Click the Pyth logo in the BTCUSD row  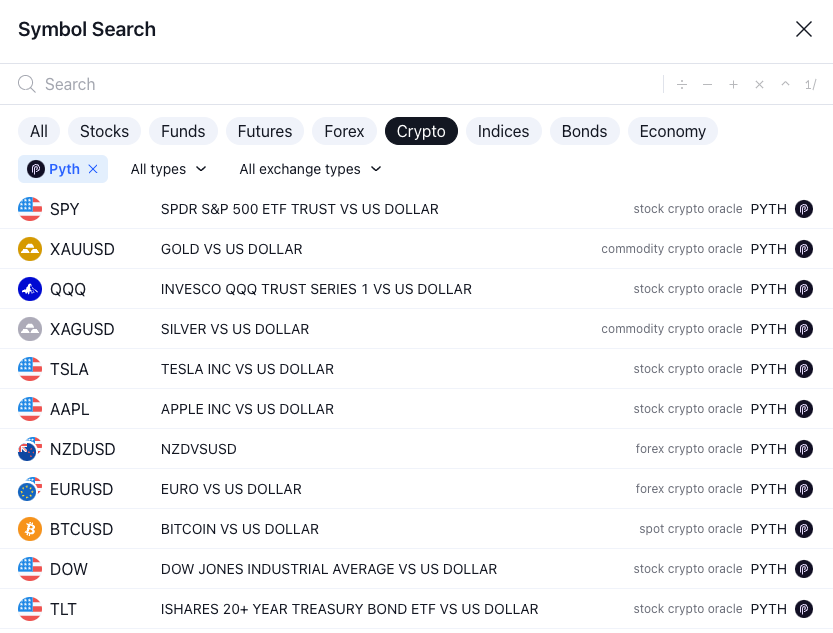(x=804, y=529)
